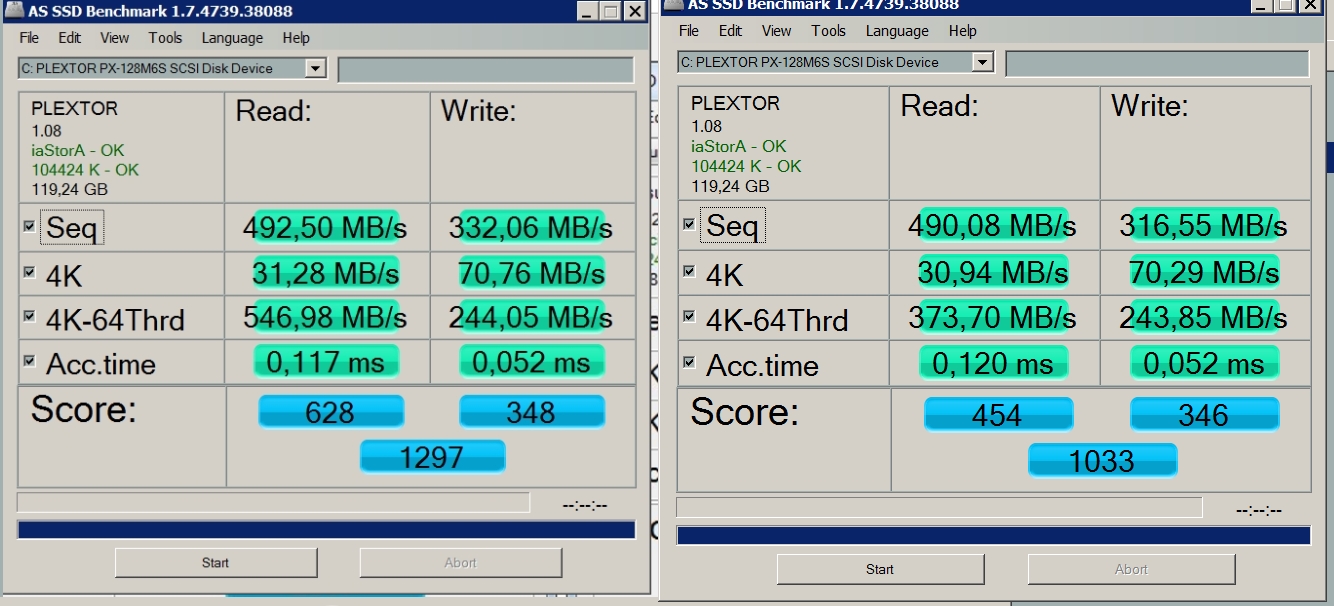The height and width of the screenshot is (606, 1334).
Task: Open Edit menu in left window
Action: coord(69,38)
